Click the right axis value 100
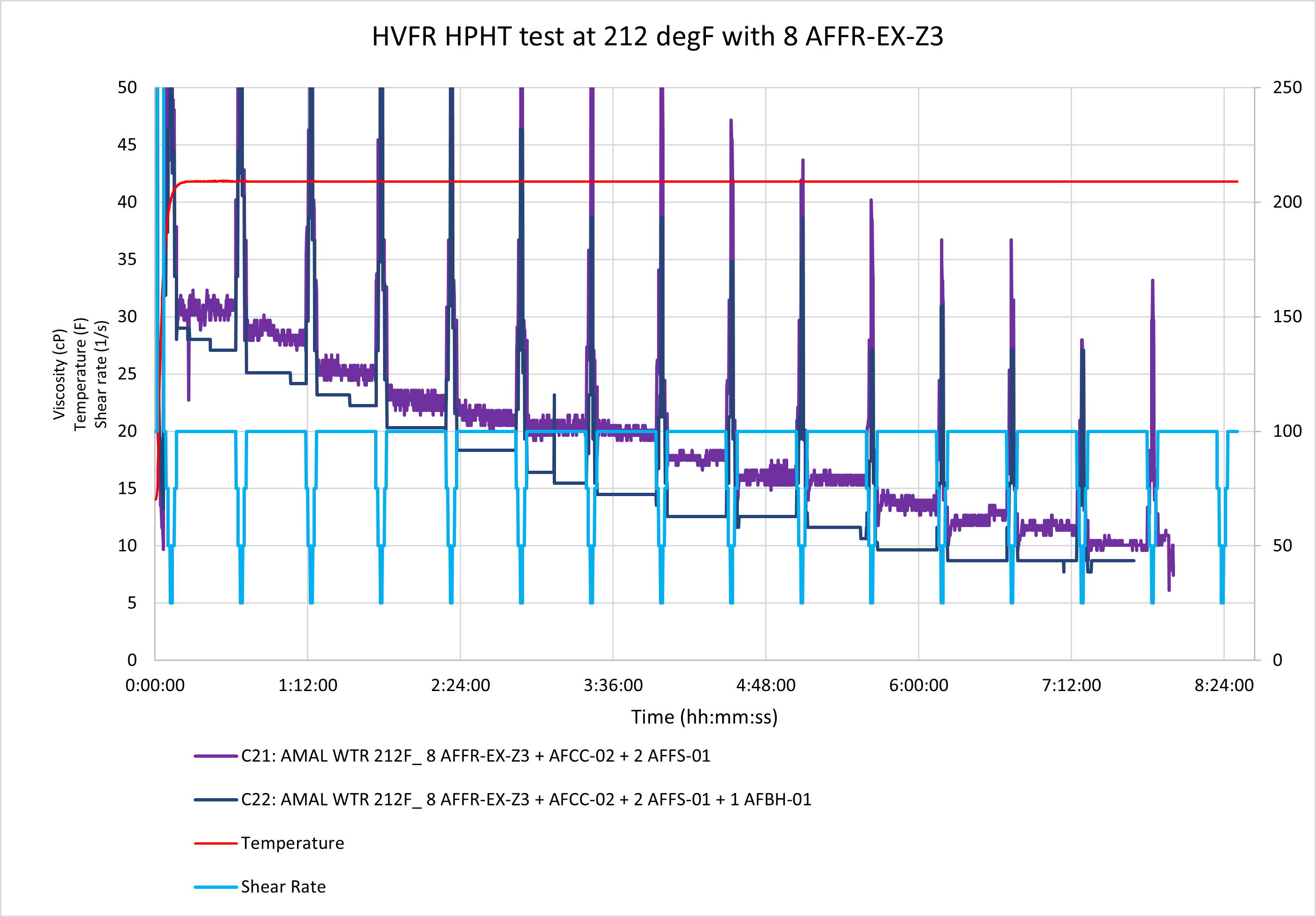1316x917 pixels. (1287, 431)
